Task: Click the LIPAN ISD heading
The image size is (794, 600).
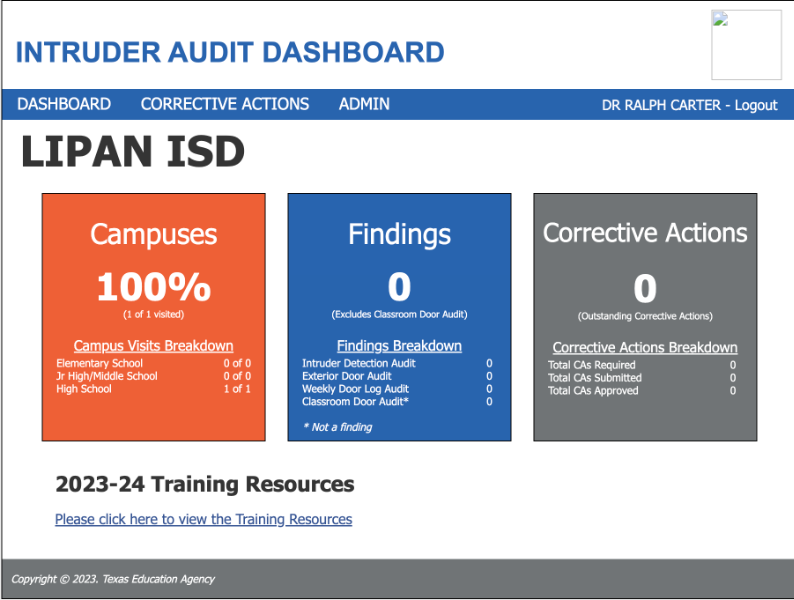Action: coord(133,151)
